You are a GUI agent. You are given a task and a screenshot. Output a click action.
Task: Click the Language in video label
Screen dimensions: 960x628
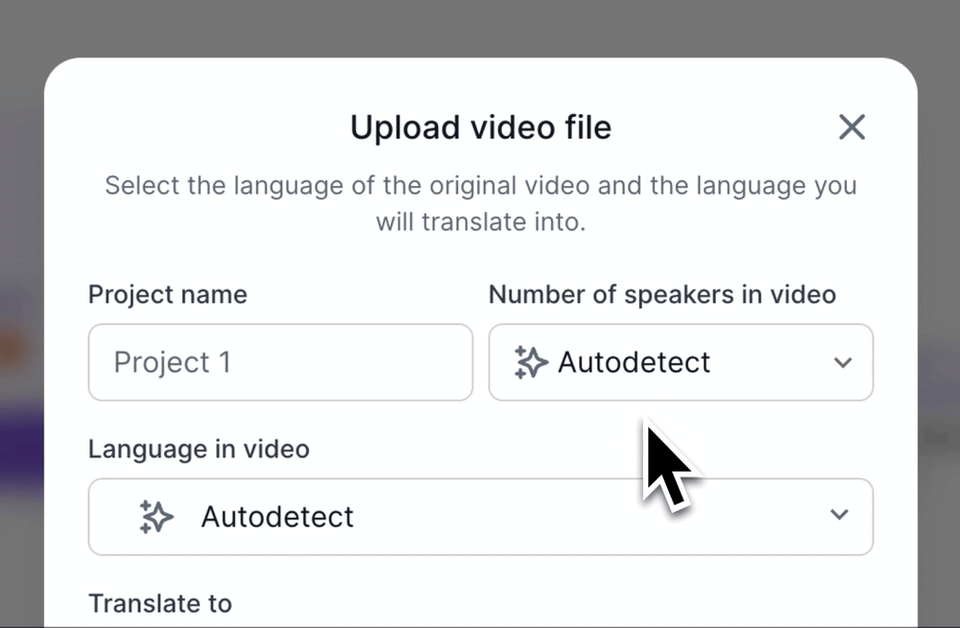click(198, 449)
